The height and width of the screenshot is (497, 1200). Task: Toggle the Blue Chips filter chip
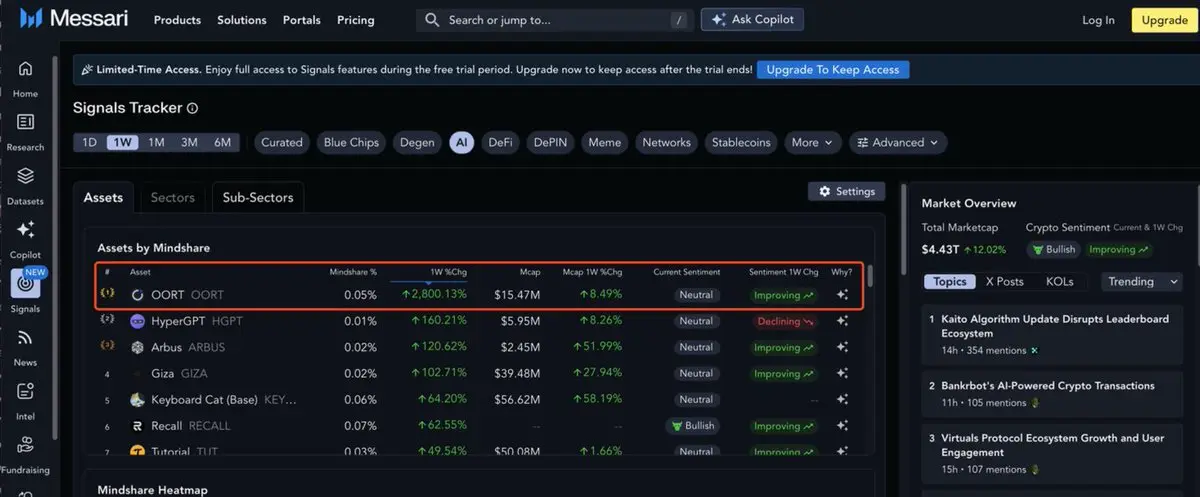pyautogui.click(x=351, y=142)
